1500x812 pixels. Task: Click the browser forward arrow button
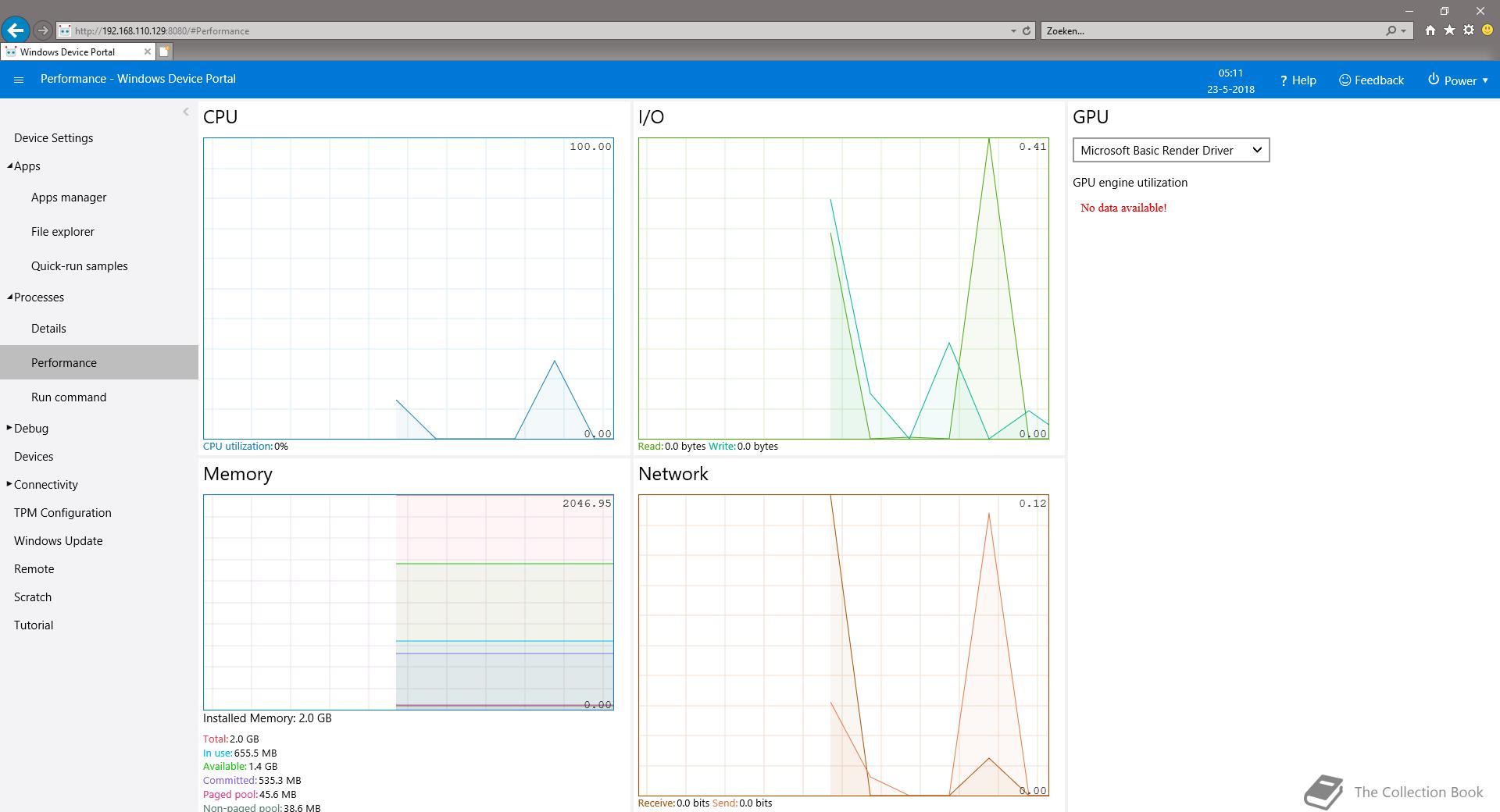click(x=43, y=30)
